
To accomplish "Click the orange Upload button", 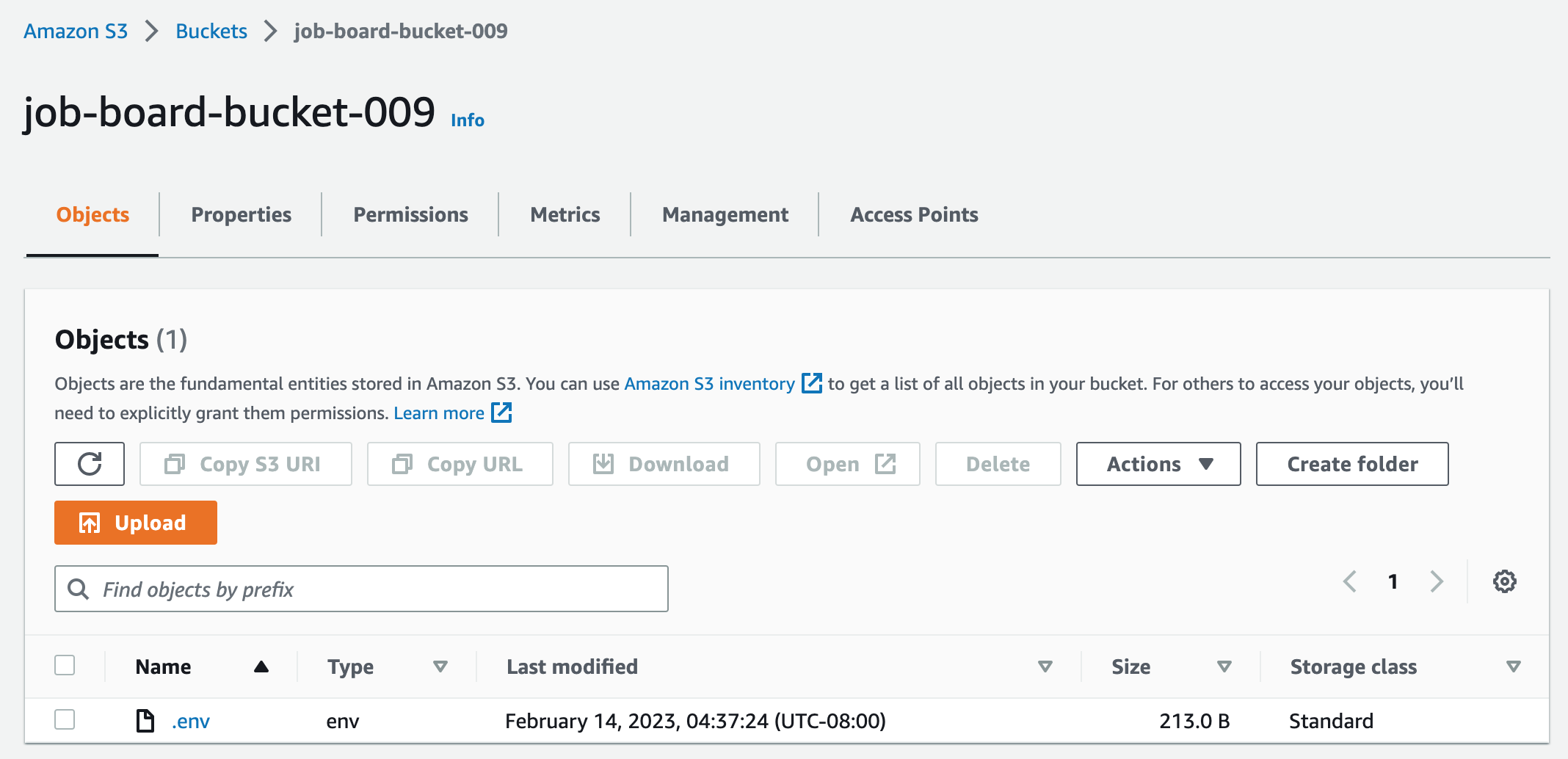I will pyautogui.click(x=136, y=523).
